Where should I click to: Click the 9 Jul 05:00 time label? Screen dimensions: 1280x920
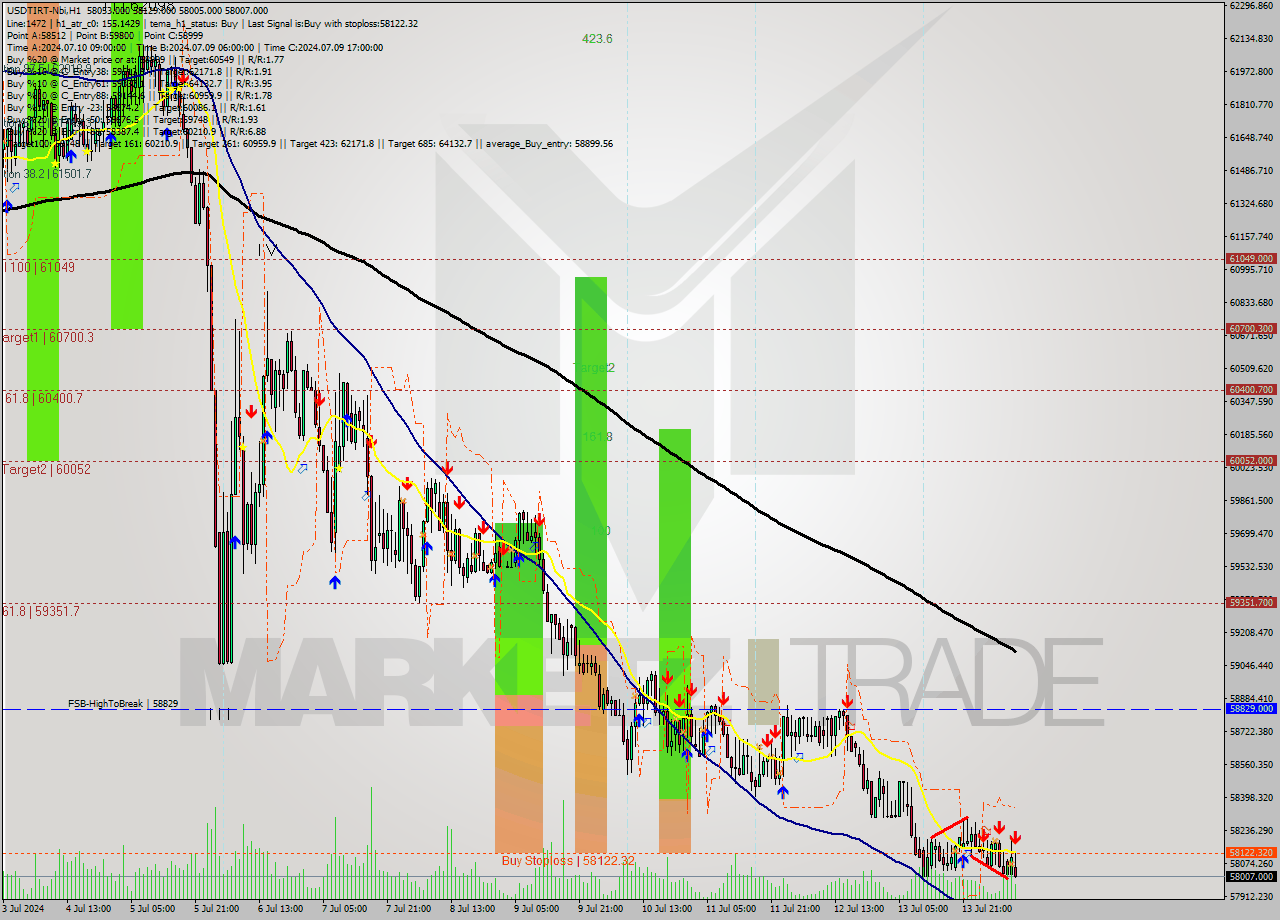[x=536, y=909]
